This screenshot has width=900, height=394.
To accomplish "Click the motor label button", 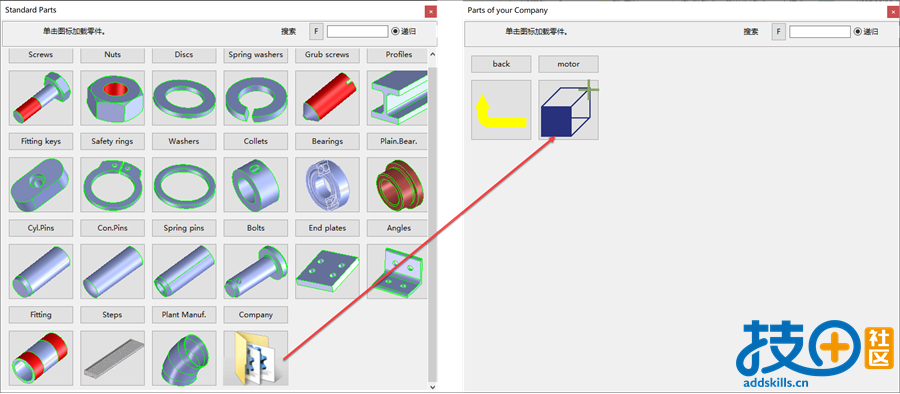I will (x=568, y=64).
